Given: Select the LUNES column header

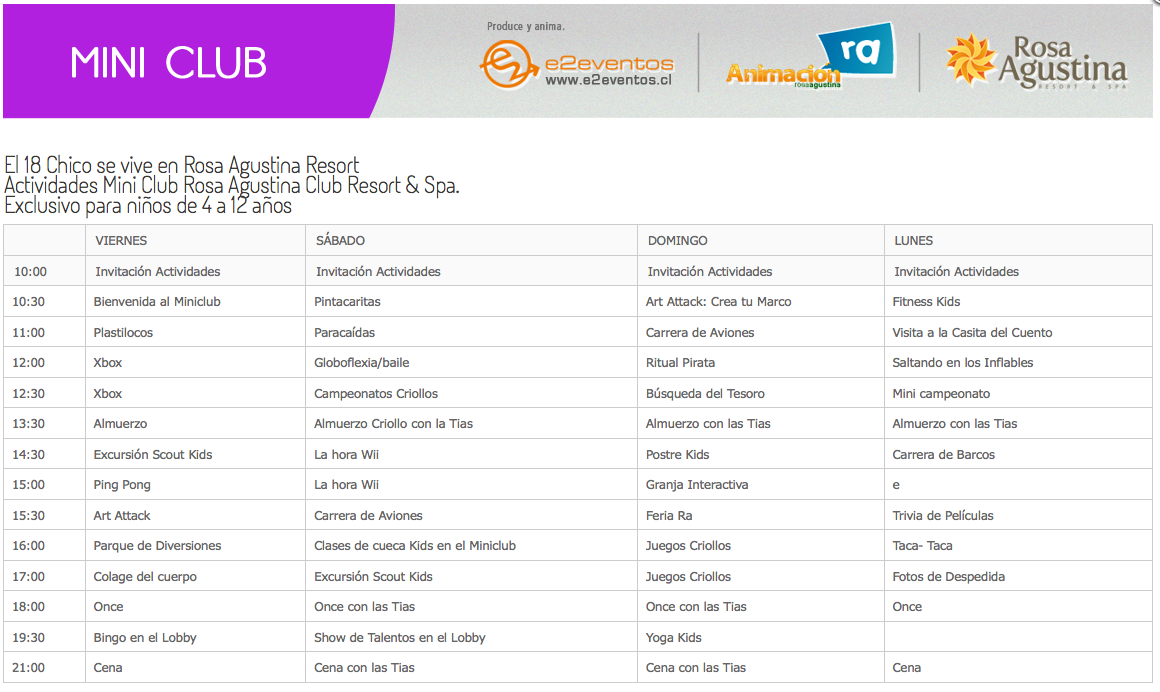Looking at the screenshot, I should 913,241.
